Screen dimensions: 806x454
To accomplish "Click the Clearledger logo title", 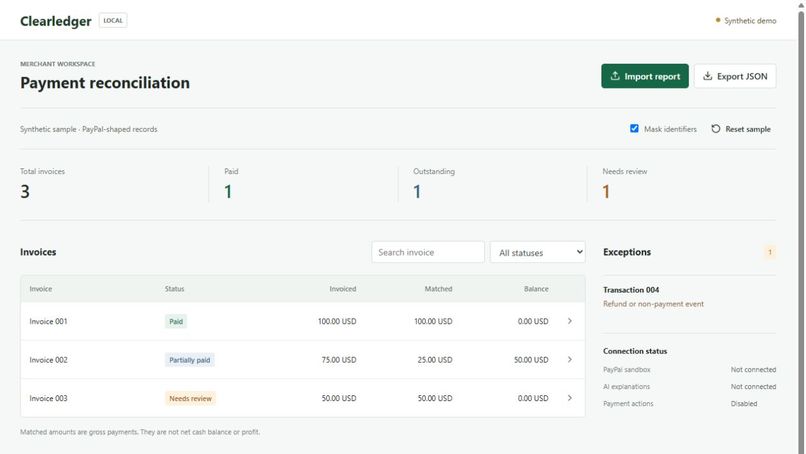I will (x=56, y=21).
